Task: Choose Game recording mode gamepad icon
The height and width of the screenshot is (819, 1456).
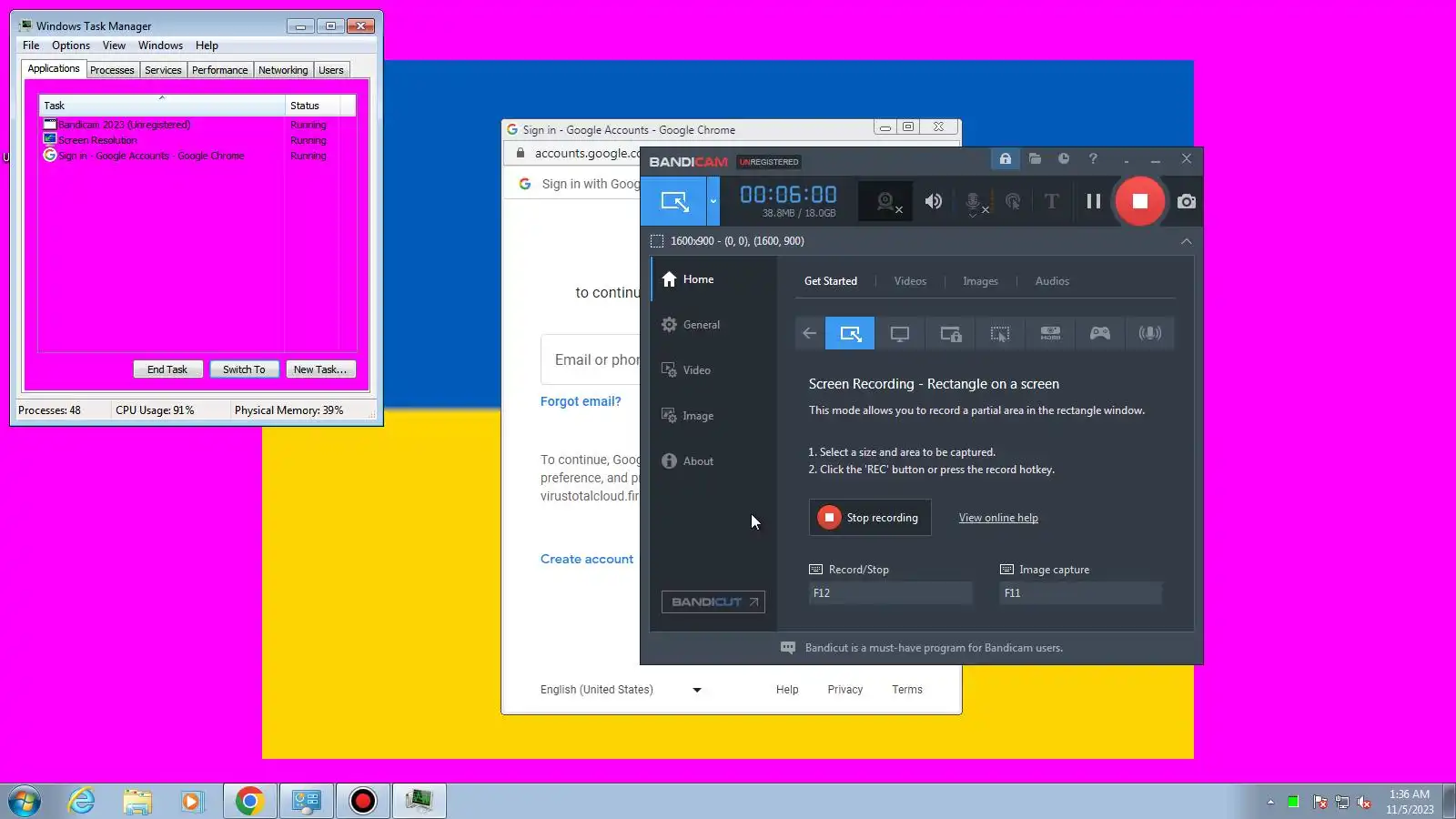Action: click(x=1100, y=333)
